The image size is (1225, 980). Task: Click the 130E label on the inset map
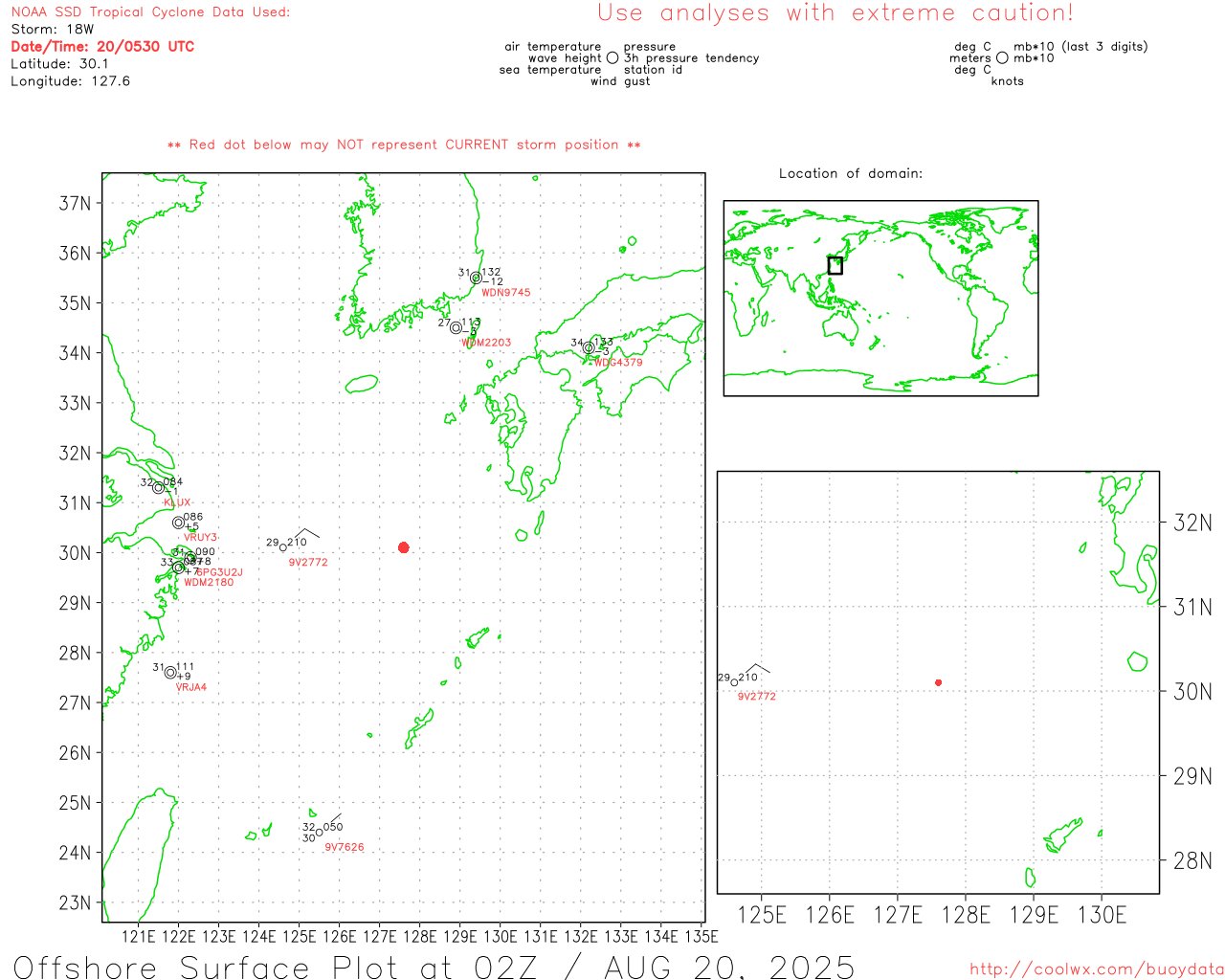click(1102, 915)
